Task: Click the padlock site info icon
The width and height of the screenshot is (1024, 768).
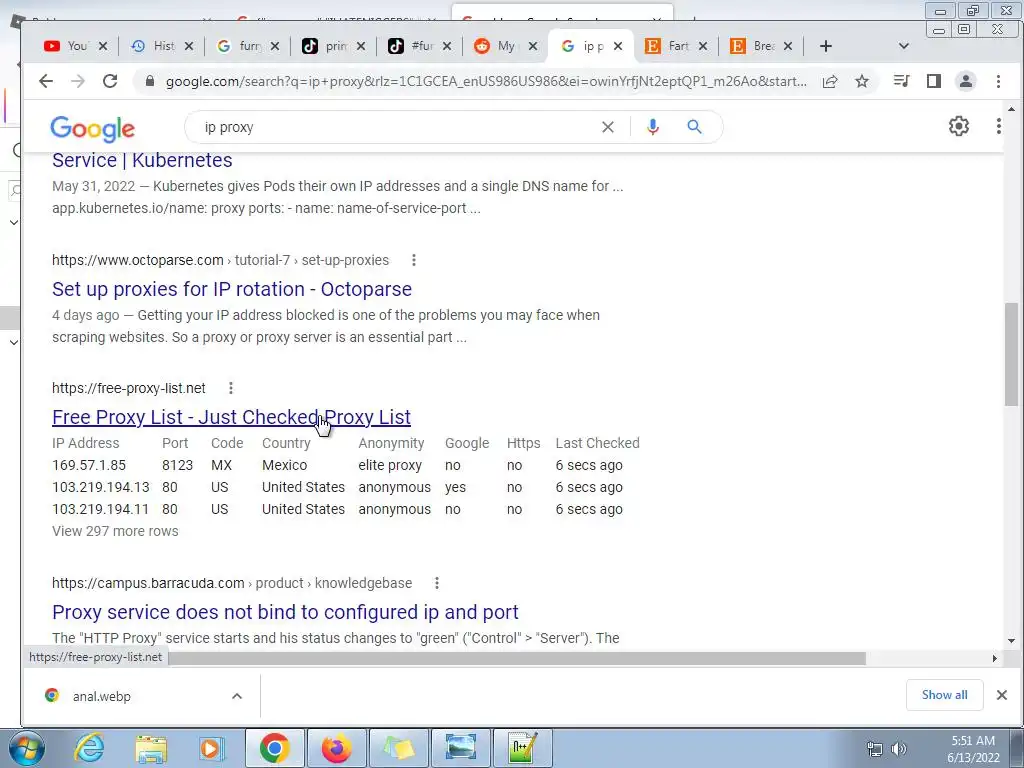Action: (150, 81)
